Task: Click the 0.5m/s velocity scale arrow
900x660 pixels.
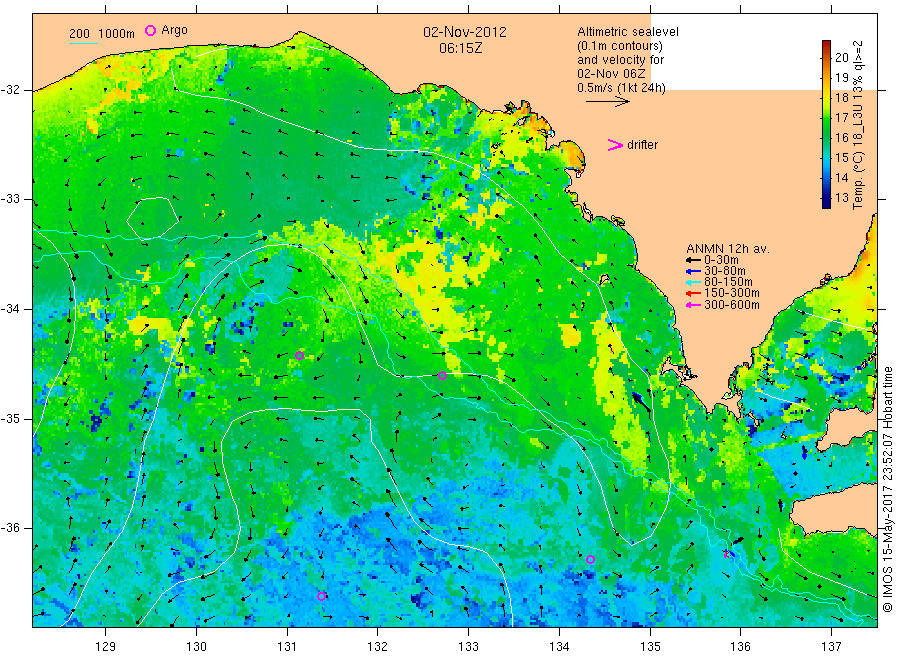Action: point(608,102)
